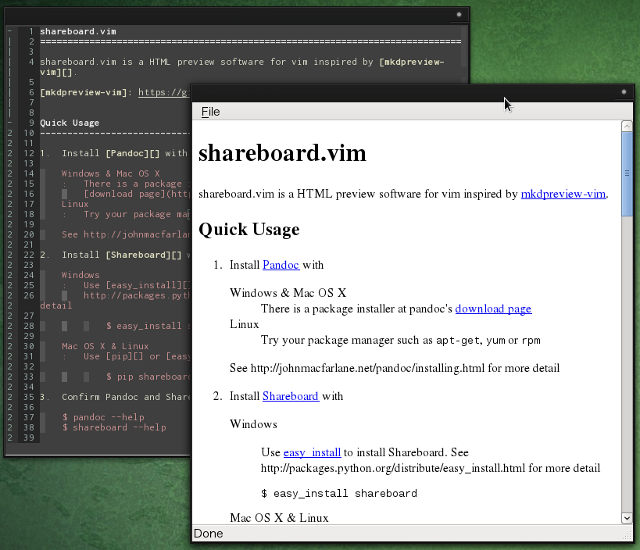Click the packages.python.org URL text in preview
Image resolution: width=640 pixels, height=550 pixels.
point(393,468)
